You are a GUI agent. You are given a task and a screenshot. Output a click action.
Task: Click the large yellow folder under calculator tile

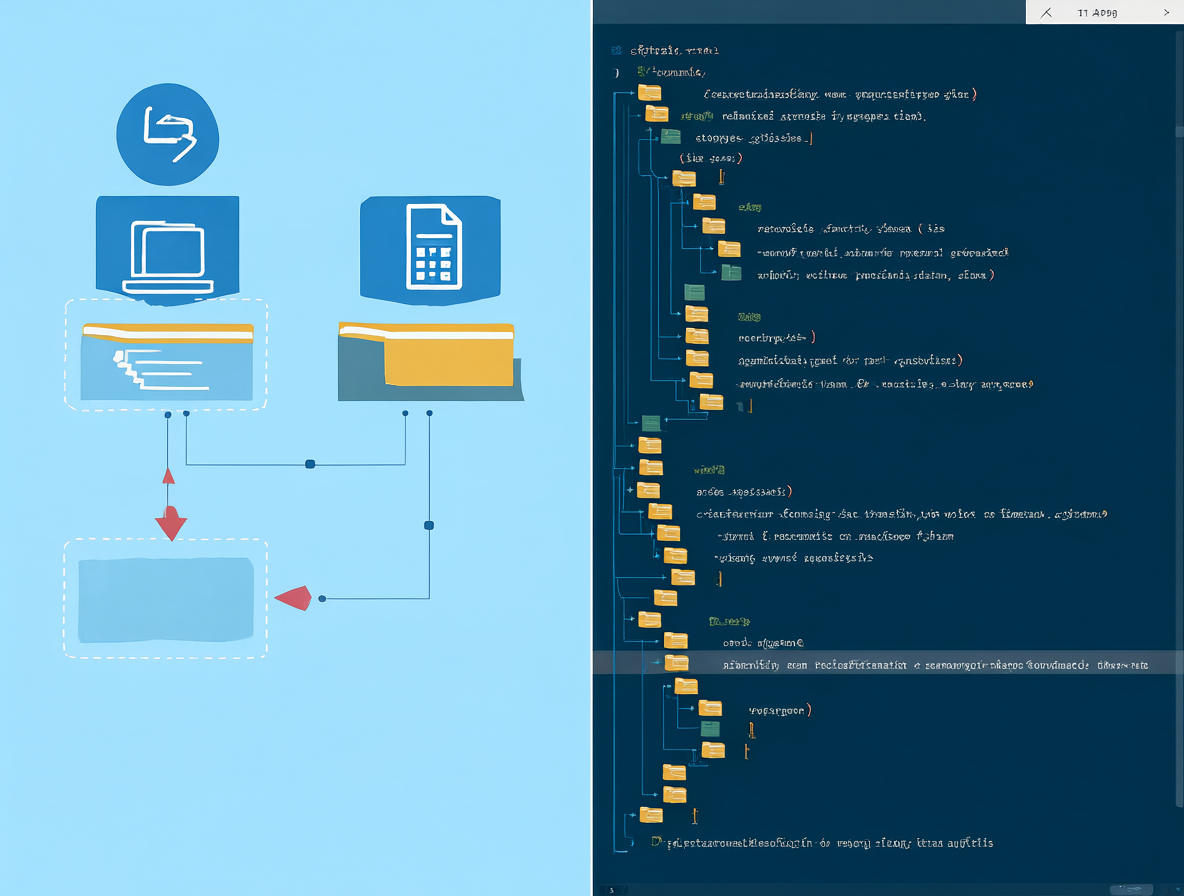[430, 362]
